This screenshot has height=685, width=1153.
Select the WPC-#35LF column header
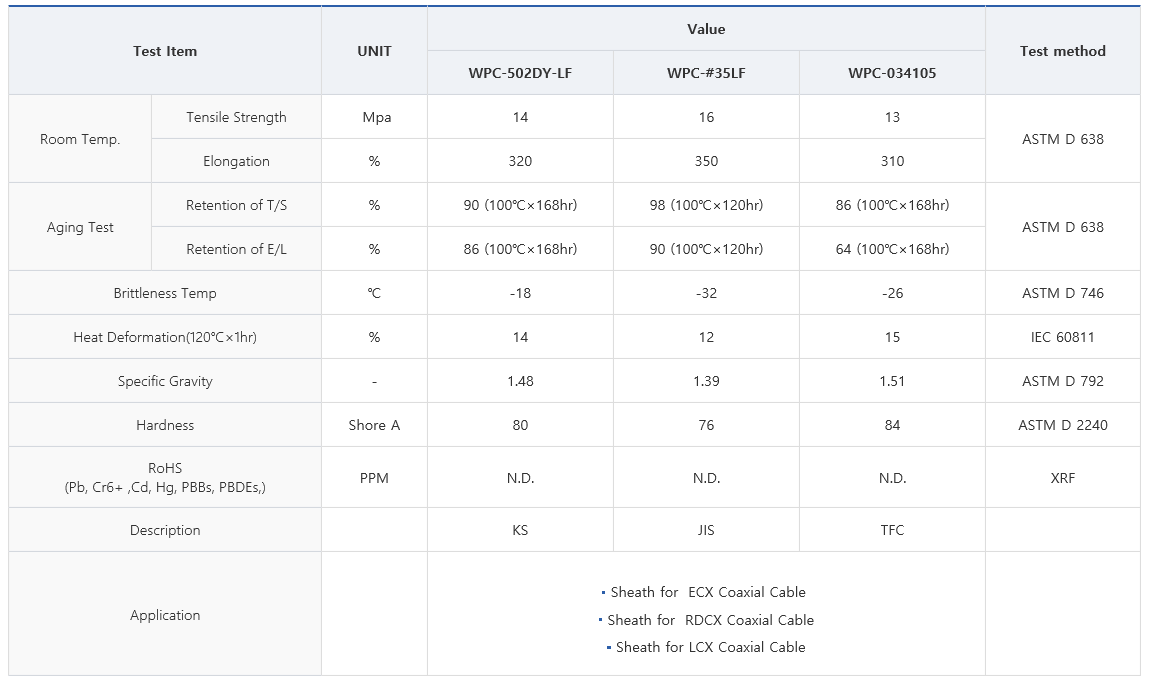coord(706,73)
